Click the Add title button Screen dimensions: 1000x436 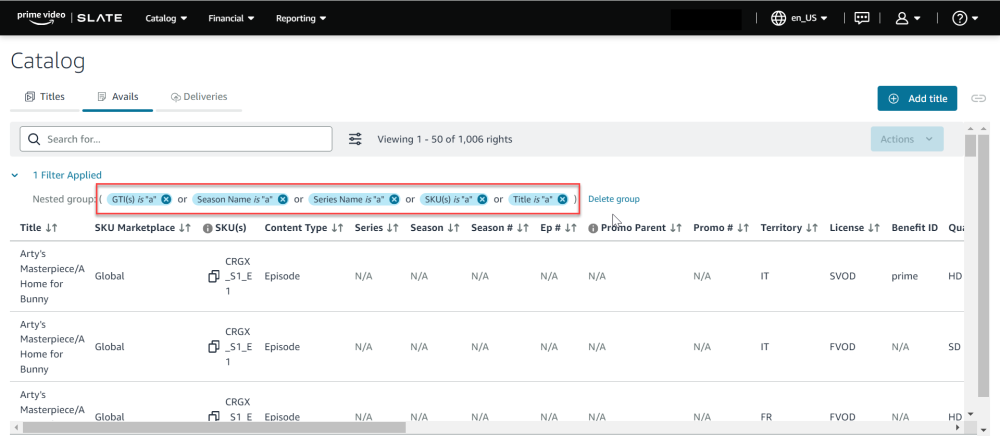pyautogui.click(x=917, y=98)
